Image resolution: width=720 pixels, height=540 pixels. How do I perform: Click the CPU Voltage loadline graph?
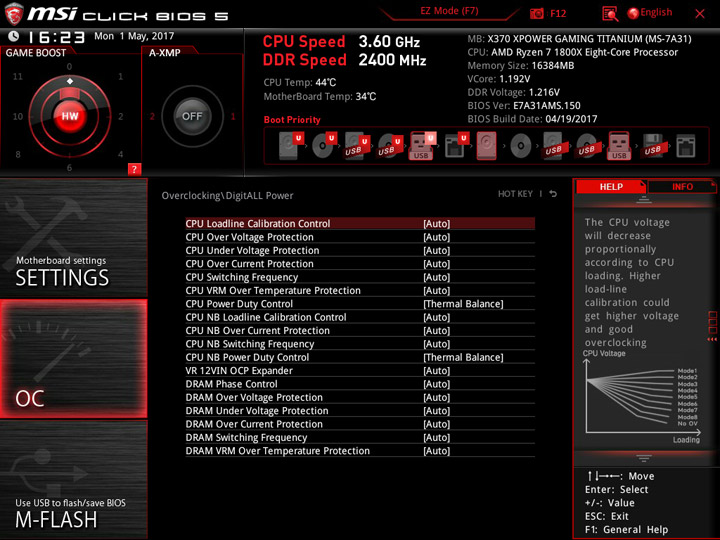pyautogui.click(x=642, y=398)
